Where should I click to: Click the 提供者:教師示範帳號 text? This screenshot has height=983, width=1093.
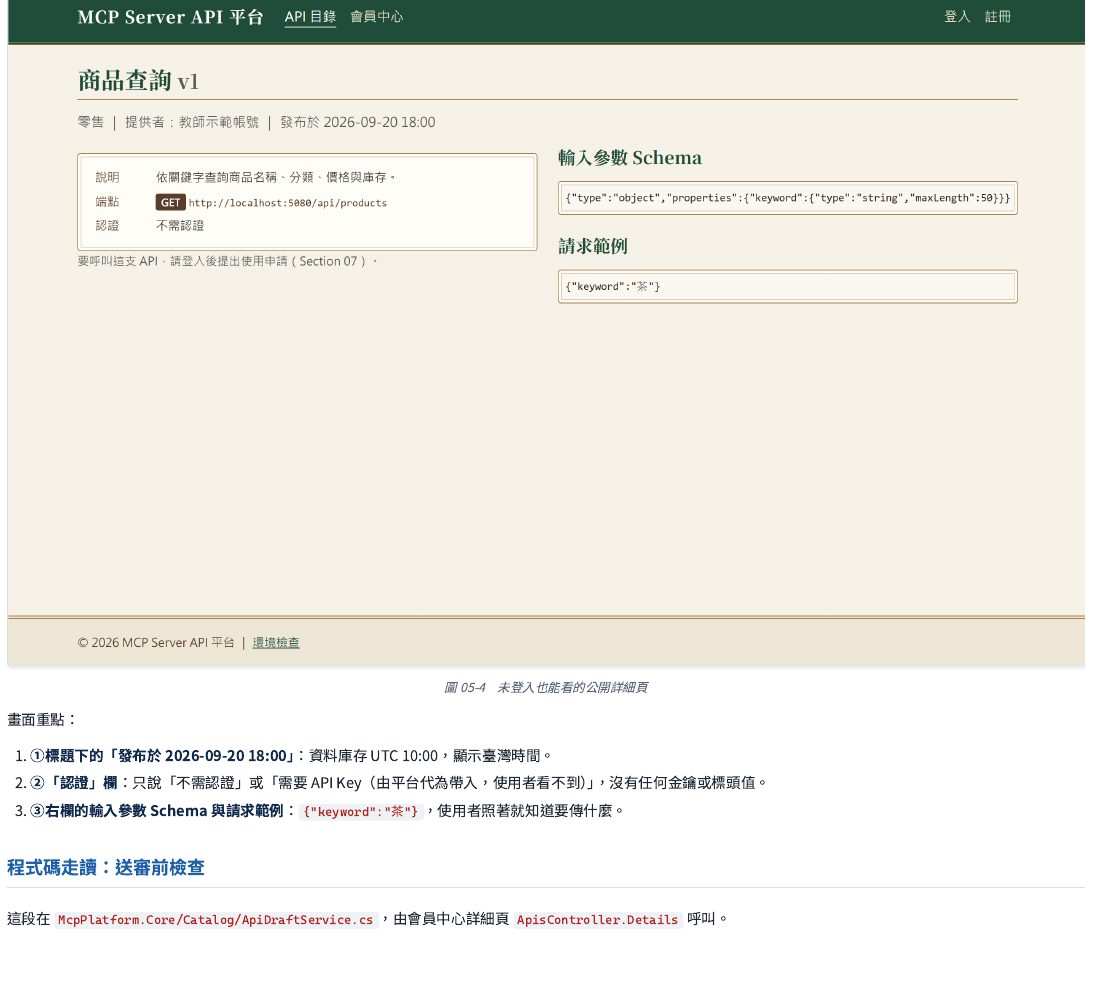[192, 122]
